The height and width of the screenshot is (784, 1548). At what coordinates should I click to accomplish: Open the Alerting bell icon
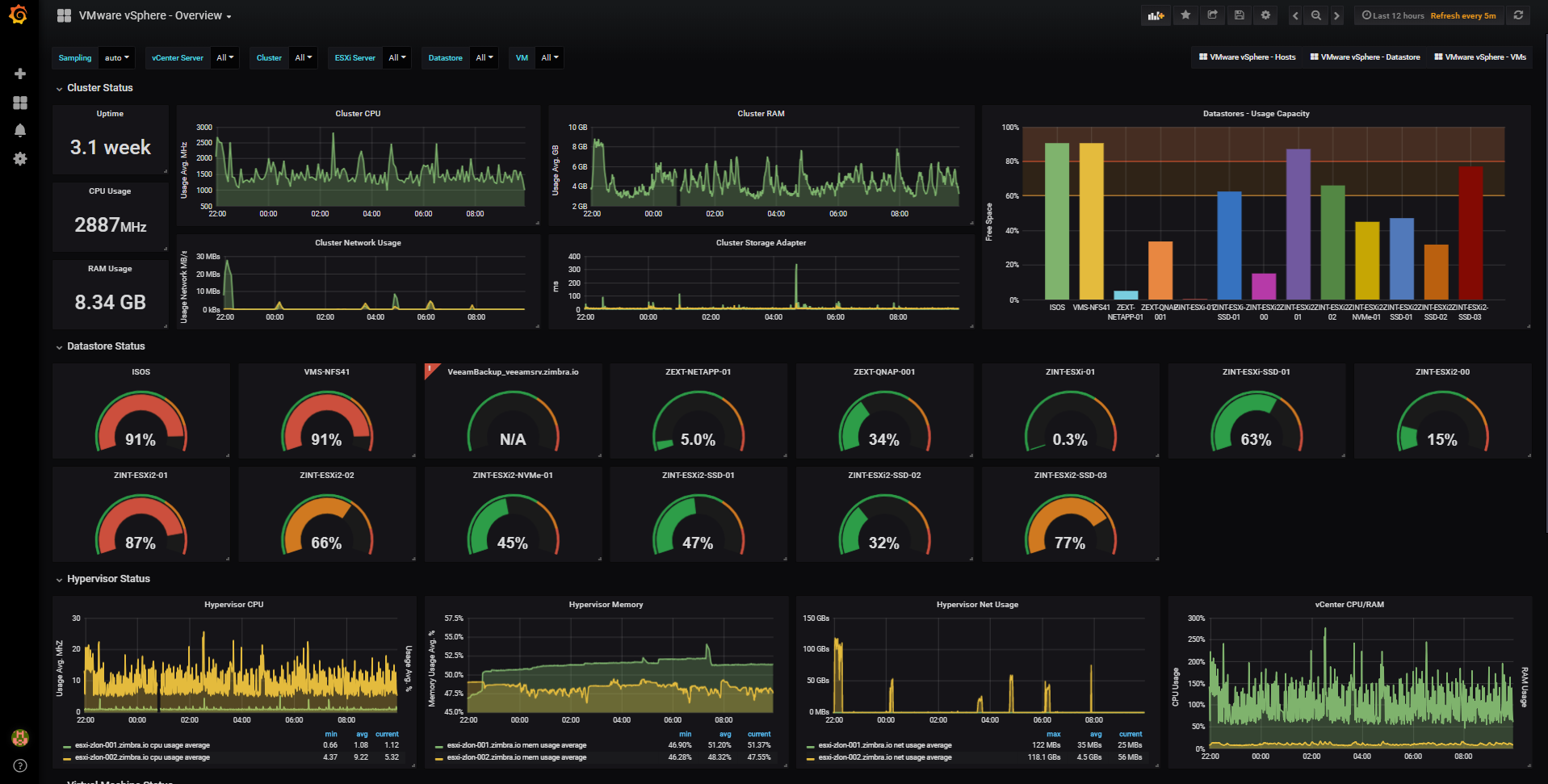(x=19, y=129)
